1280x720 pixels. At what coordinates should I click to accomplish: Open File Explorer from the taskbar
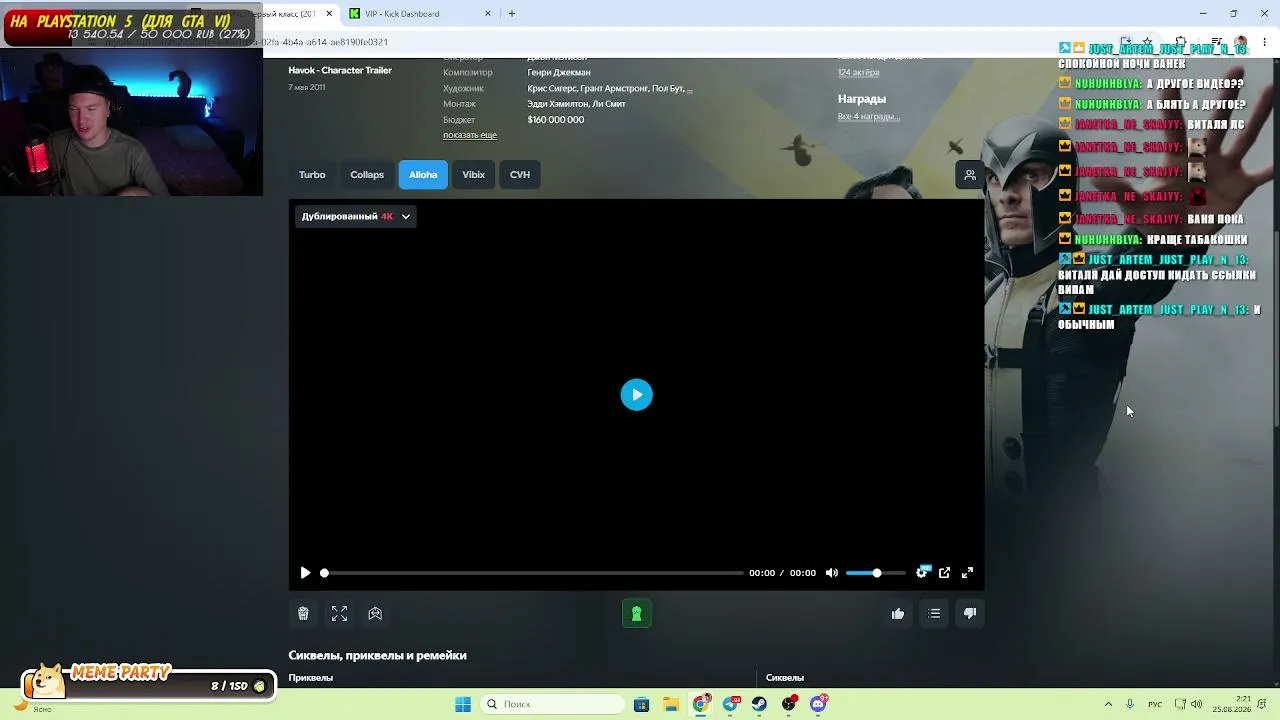coord(671,704)
